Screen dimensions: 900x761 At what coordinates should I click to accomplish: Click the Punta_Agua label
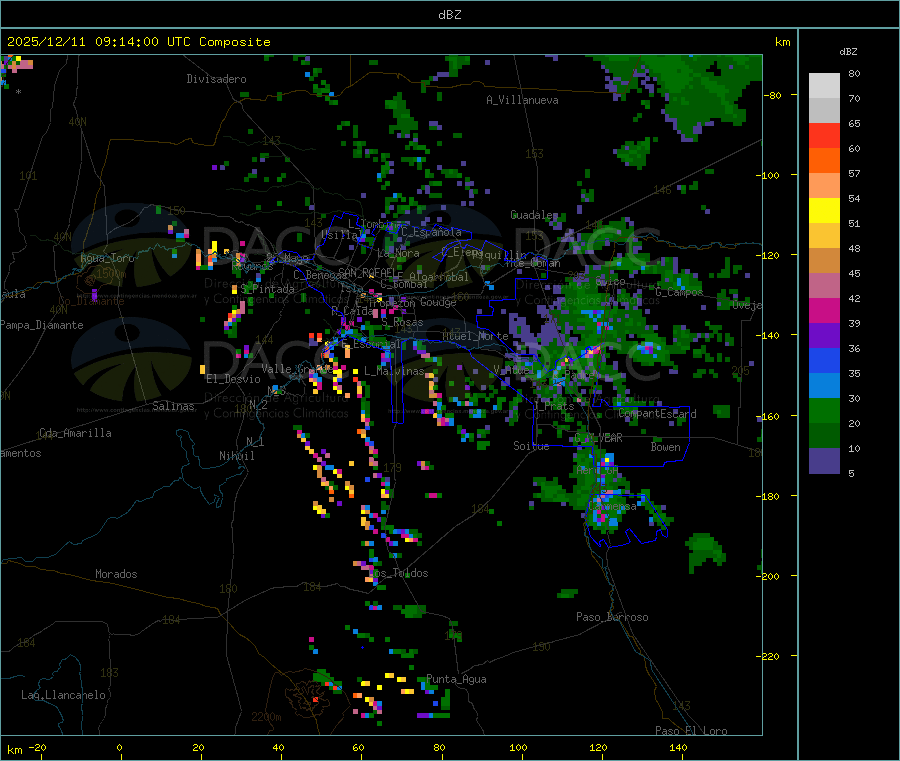point(456,679)
